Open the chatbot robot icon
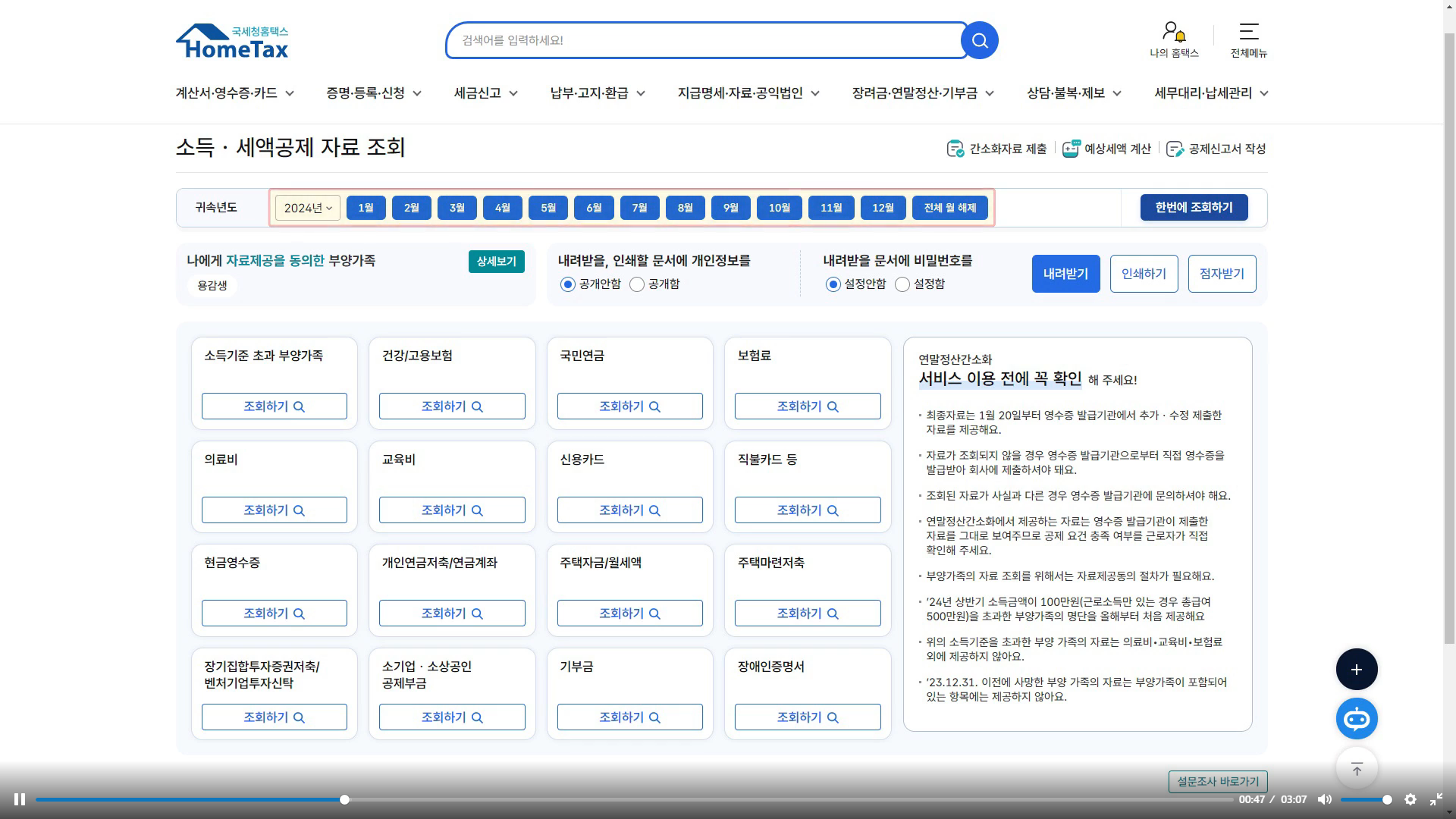 pos(1356,718)
